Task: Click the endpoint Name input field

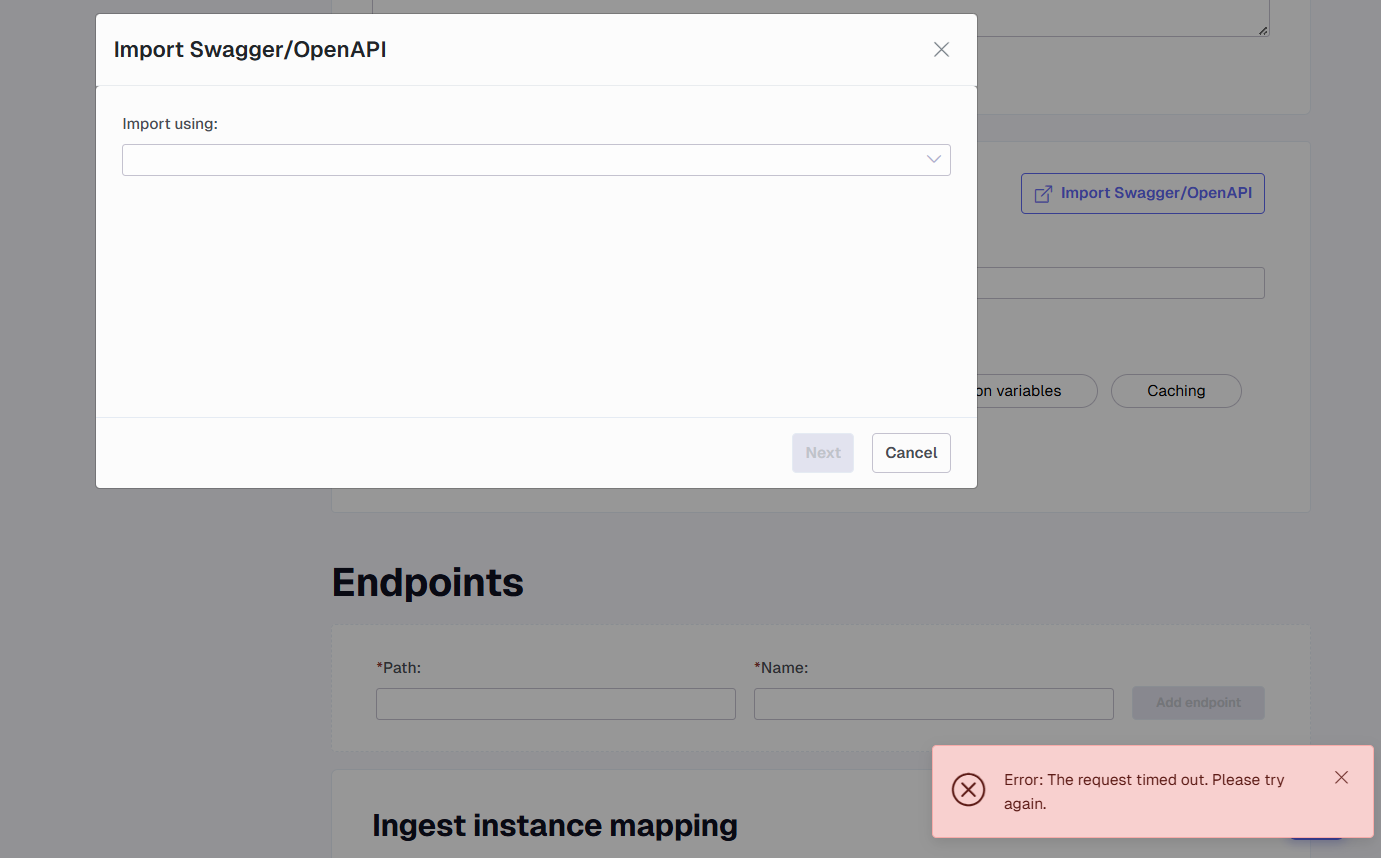Action: click(x=934, y=704)
